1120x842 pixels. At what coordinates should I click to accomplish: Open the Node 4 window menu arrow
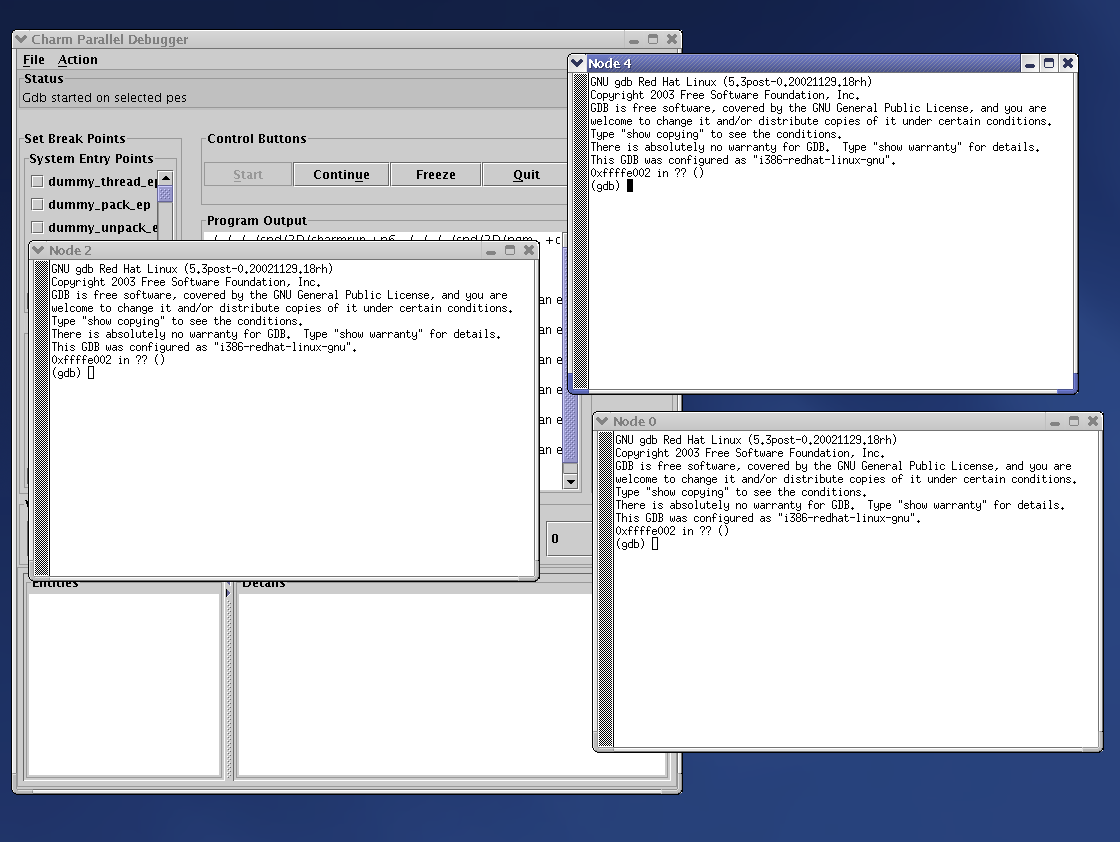coord(577,64)
